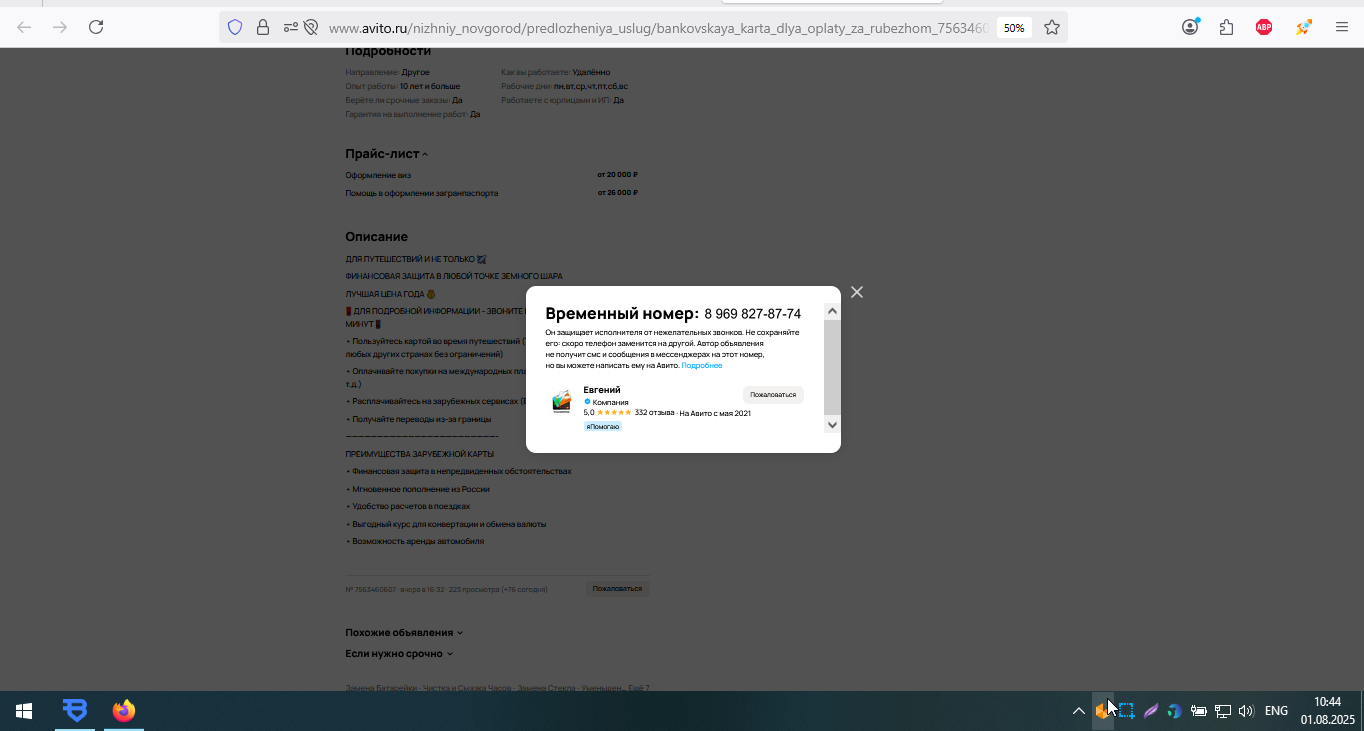Click popup scrollbar up arrow
The height and width of the screenshot is (731, 1364).
pyautogui.click(x=832, y=312)
